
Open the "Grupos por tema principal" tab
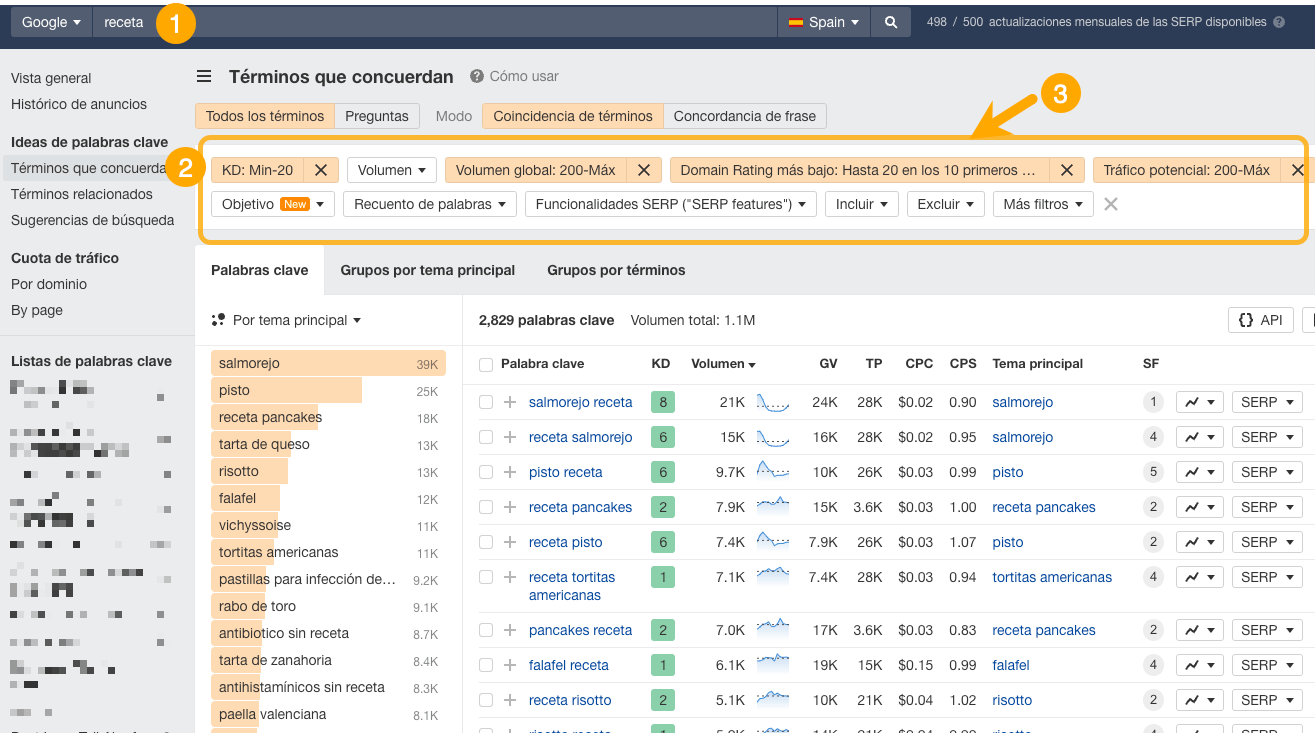click(x=427, y=269)
